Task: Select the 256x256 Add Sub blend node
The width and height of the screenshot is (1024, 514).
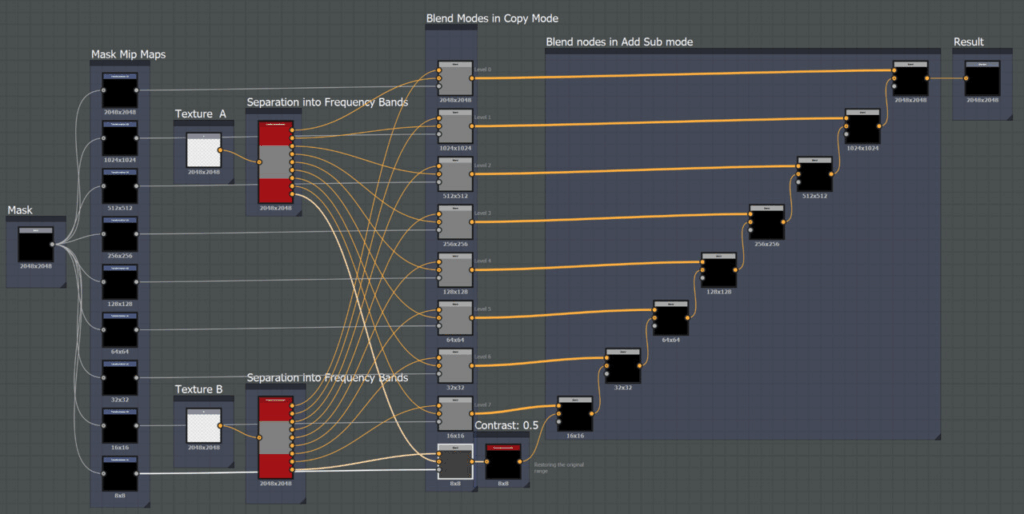Action: 767,222
